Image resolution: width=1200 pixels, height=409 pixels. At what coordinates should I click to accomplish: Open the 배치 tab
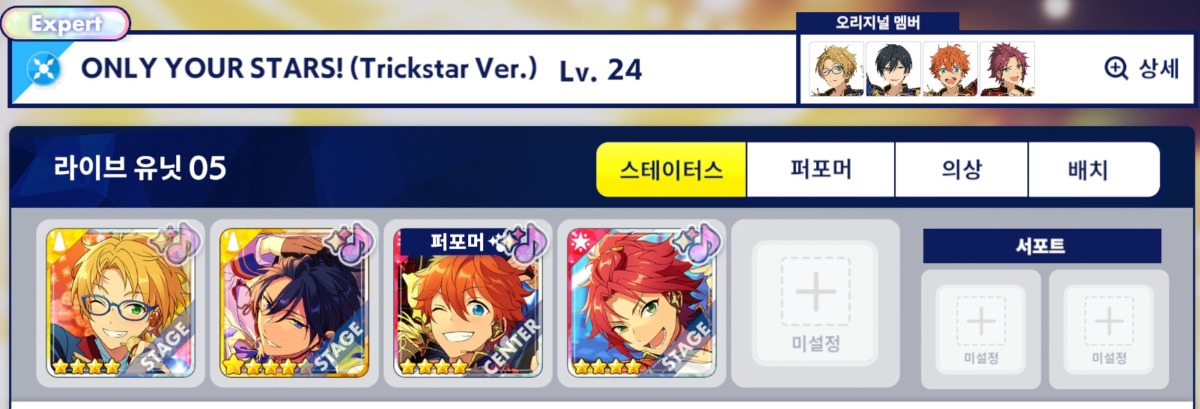coord(1094,169)
